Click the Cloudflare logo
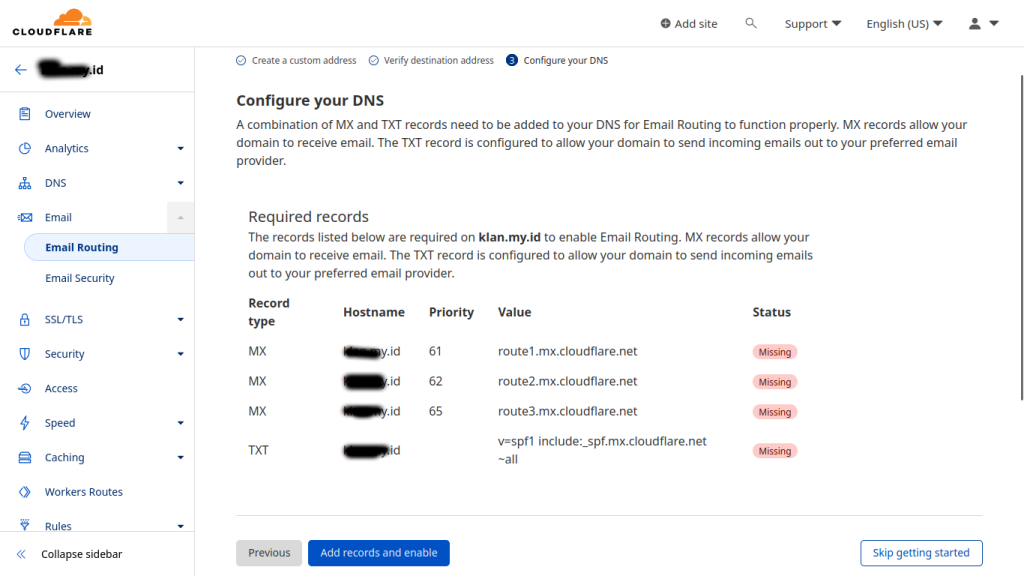 click(52, 23)
